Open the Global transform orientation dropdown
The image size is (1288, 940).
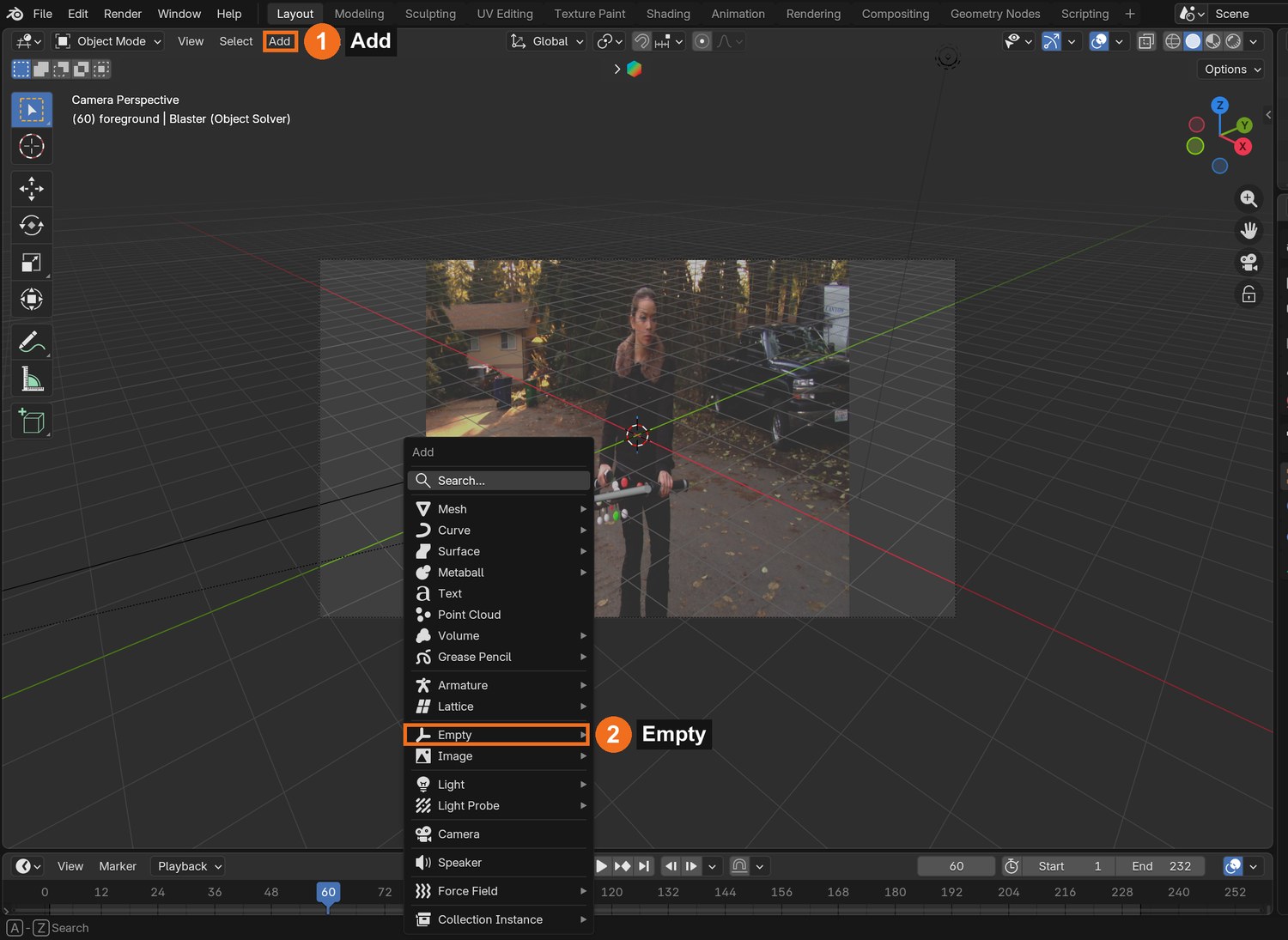click(x=547, y=41)
